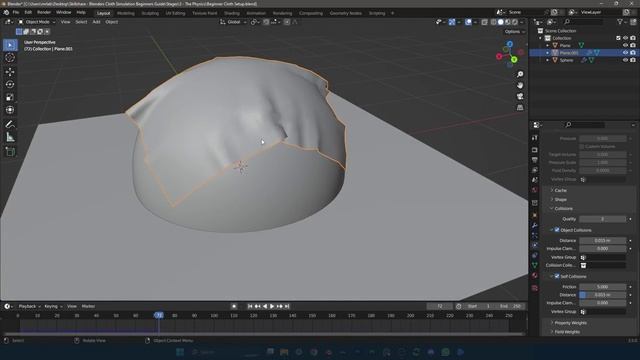Select the Move tool
This screenshot has width=640, height=360.
point(10,72)
